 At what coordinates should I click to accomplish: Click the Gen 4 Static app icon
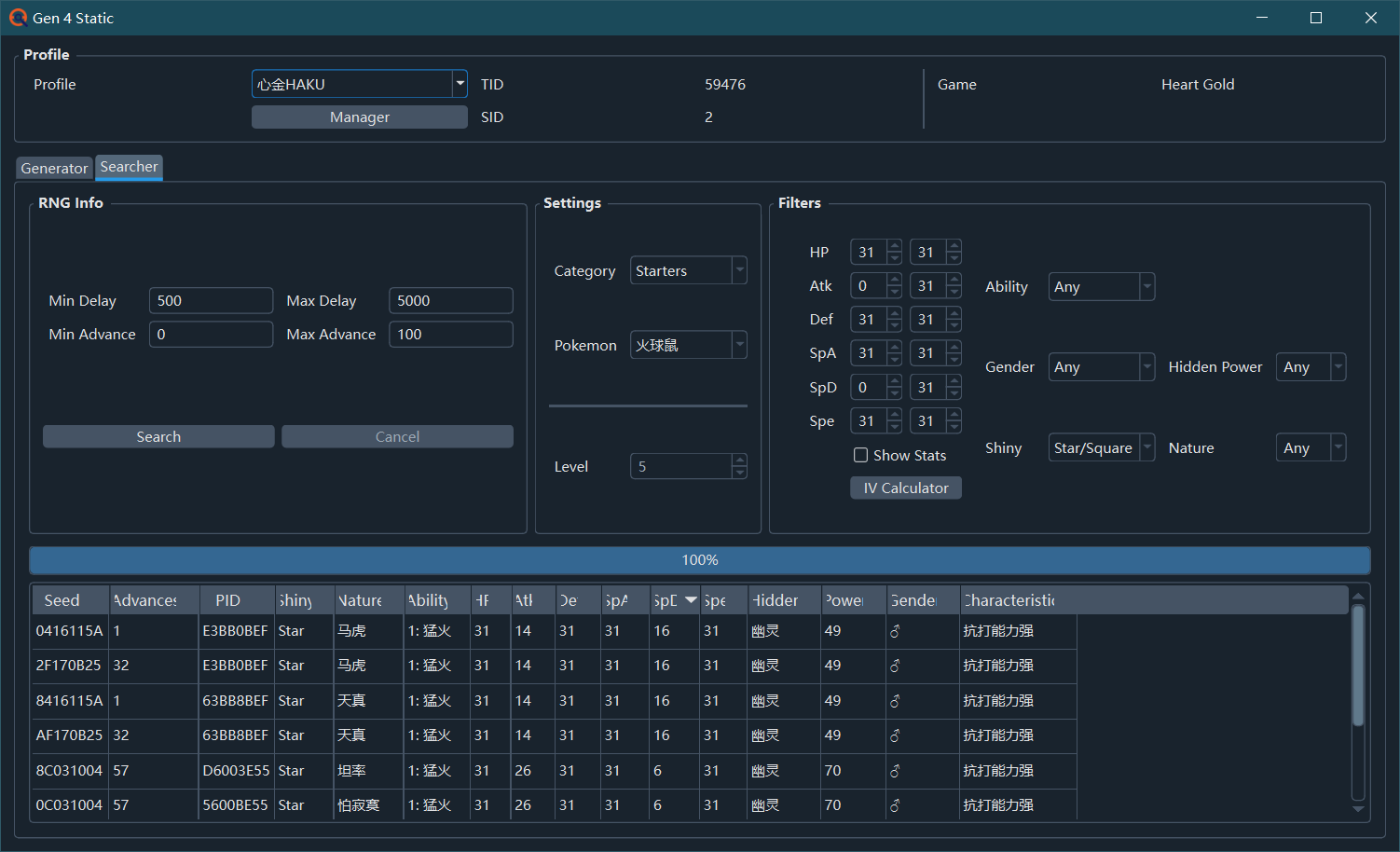tap(18, 18)
